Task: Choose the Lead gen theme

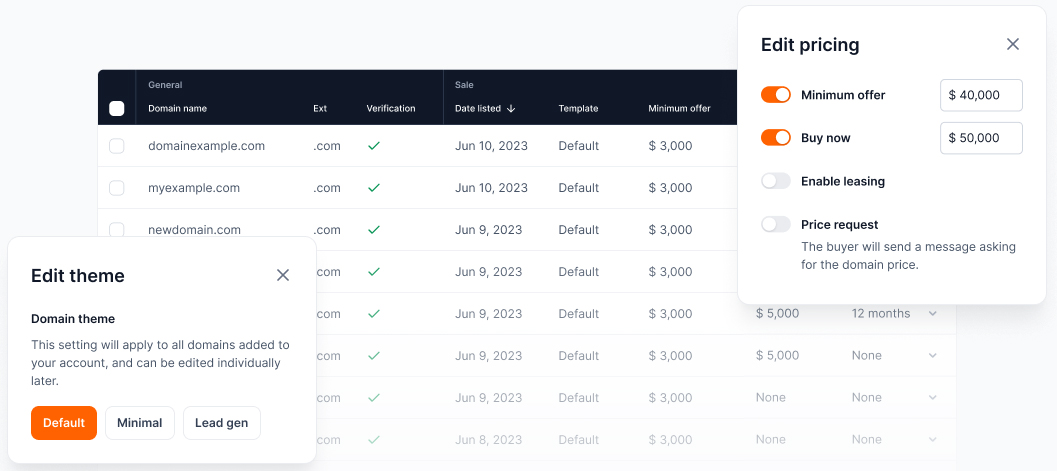Action: [x=222, y=423]
